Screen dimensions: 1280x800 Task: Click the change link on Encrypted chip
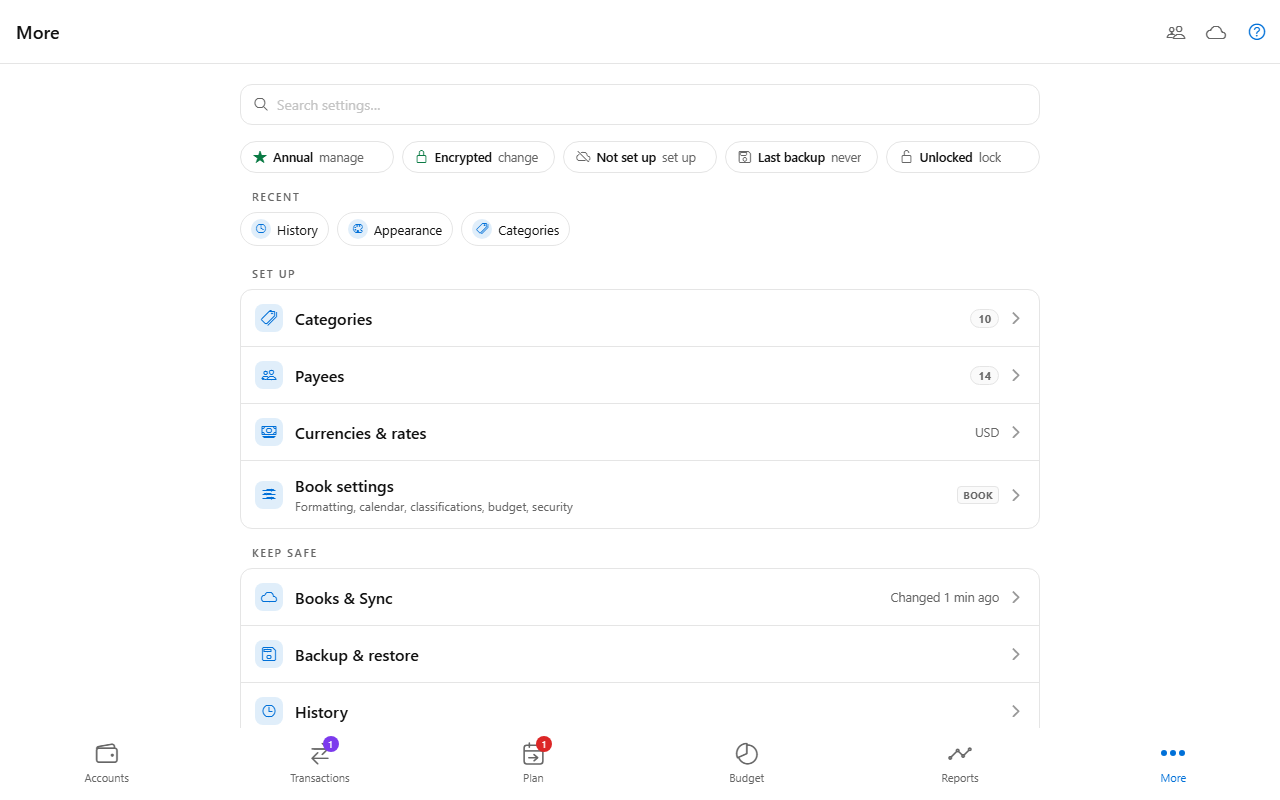(x=518, y=157)
